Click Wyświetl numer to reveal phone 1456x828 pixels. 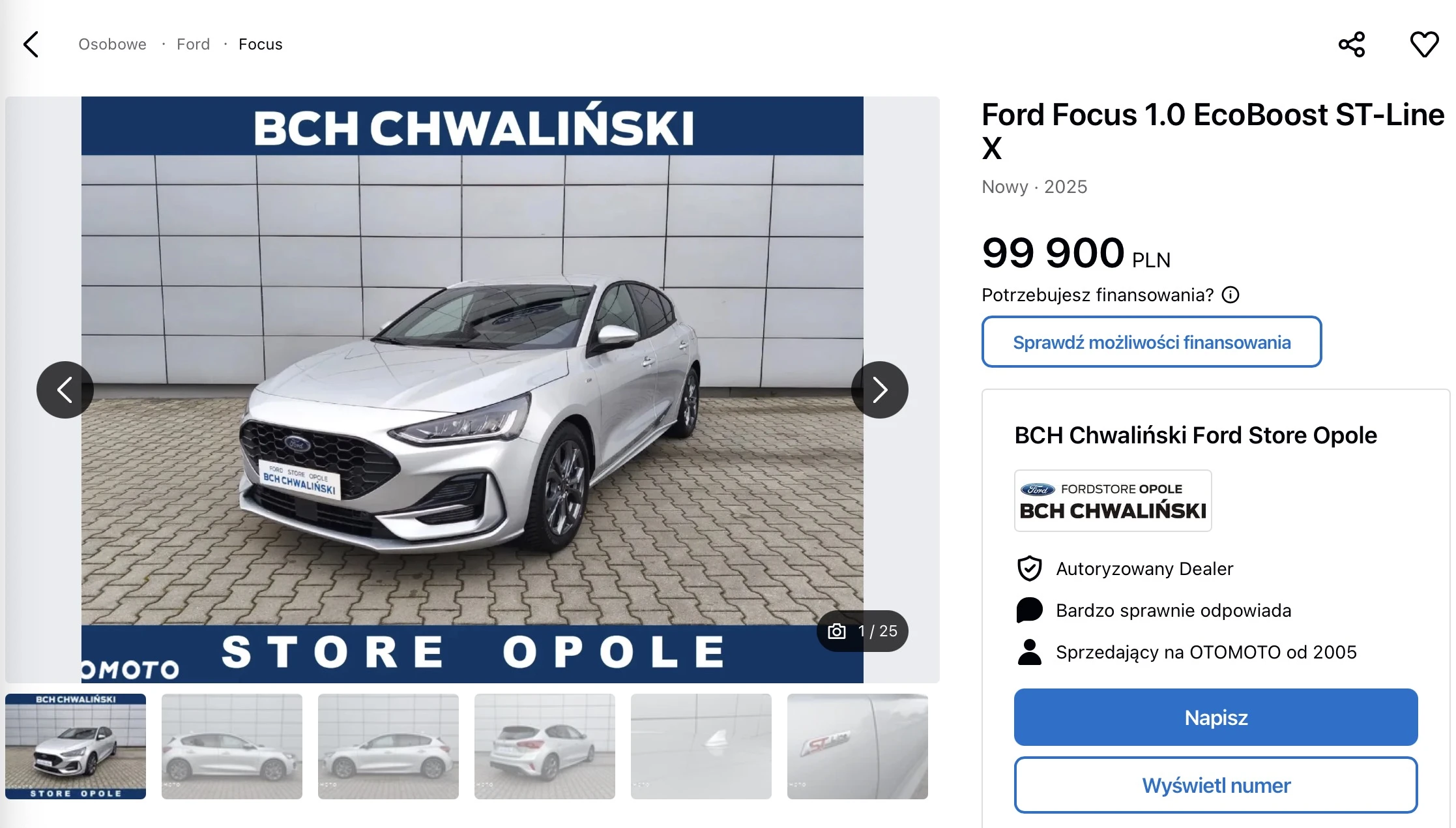click(x=1216, y=785)
